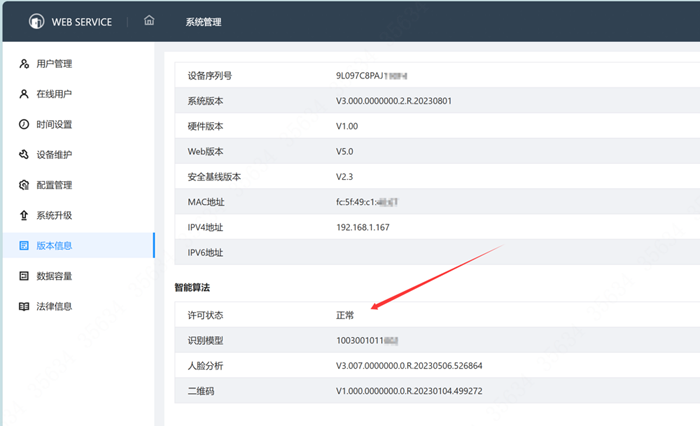Select hardware version value V1.00

[x=347, y=126]
